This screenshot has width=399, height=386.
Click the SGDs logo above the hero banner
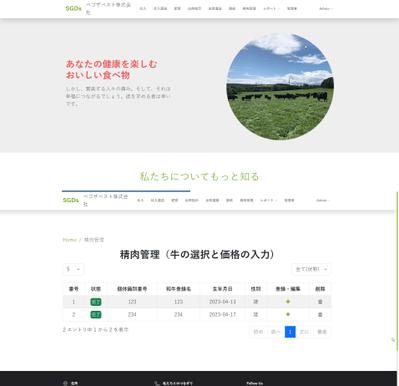[73, 8]
